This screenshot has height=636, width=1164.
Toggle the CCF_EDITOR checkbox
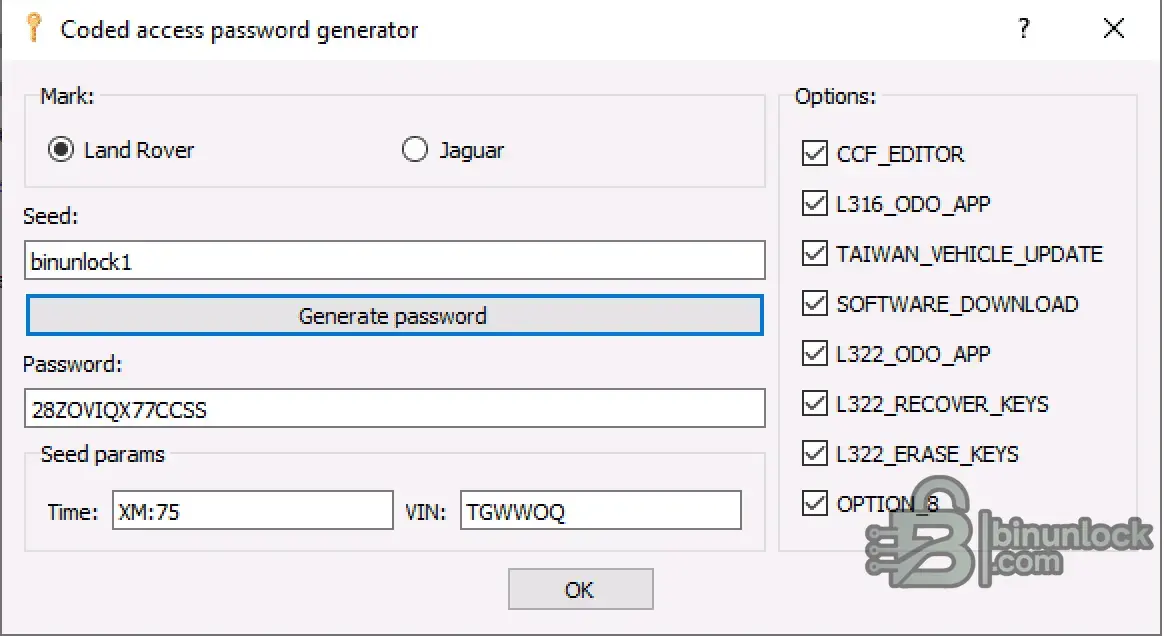814,154
